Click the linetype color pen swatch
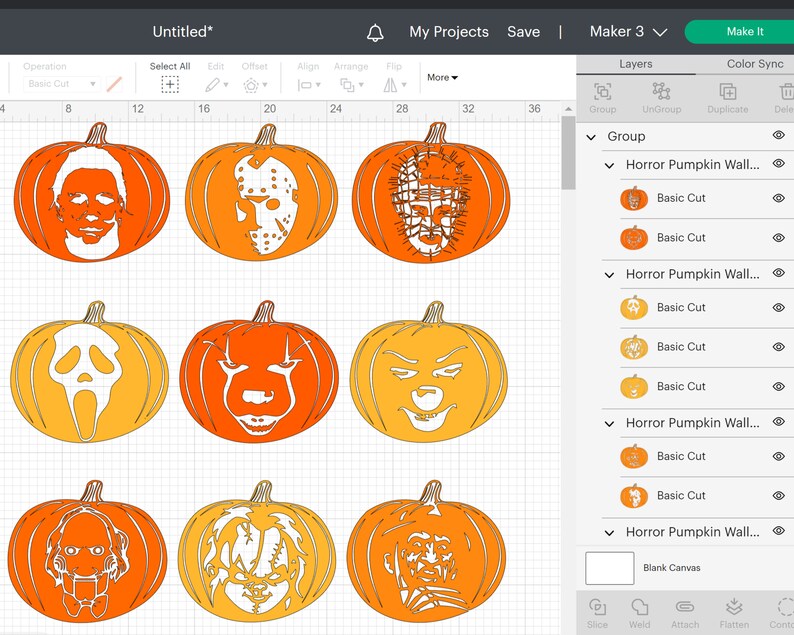 (x=114, y=84)
